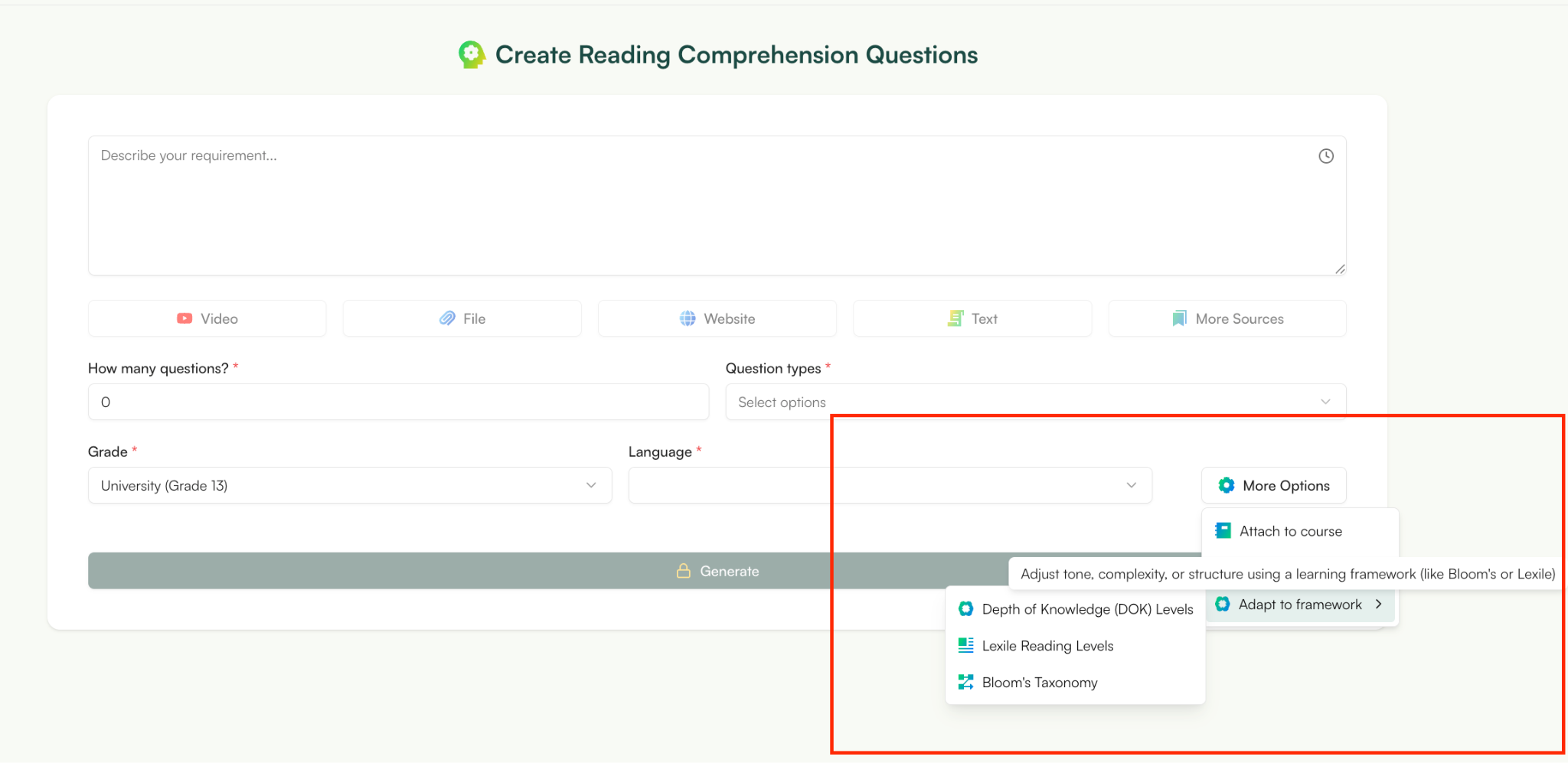Viewport: 1568px width, 763px height.
Task: Click the Adapt to framework gear icon
Action: point(1223,604)
